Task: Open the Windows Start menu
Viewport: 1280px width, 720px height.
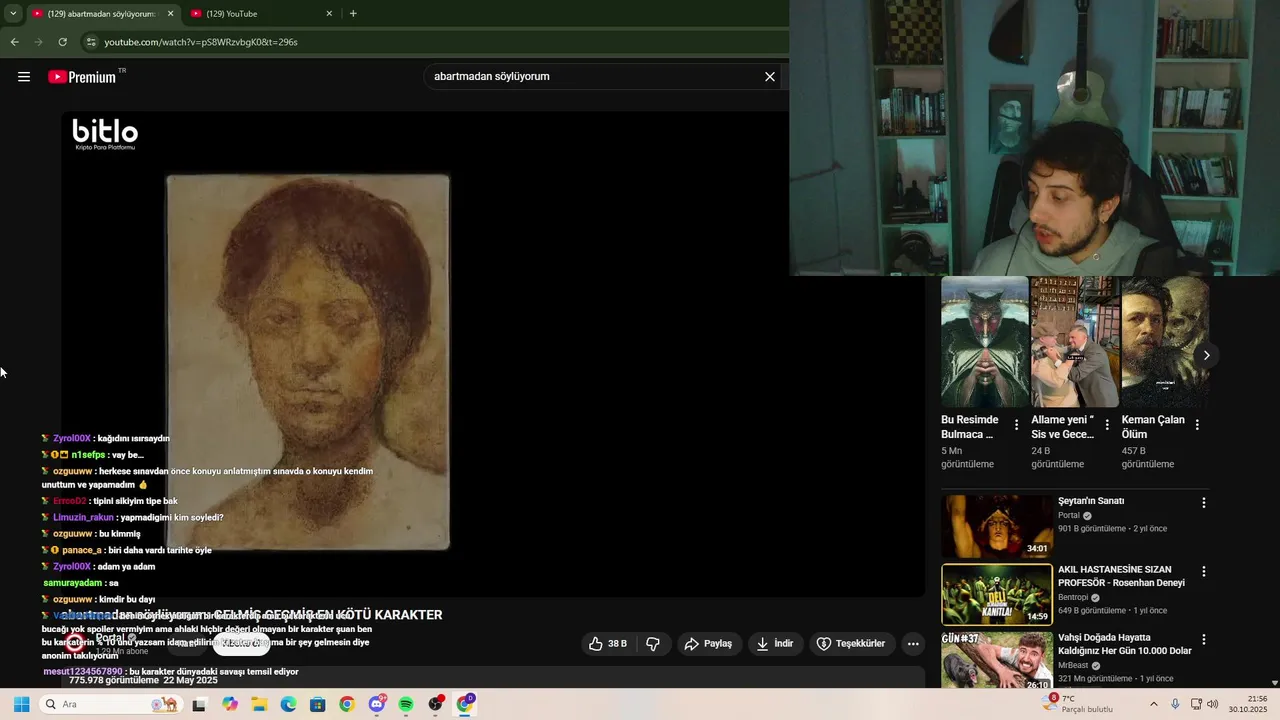Action: pyautogui.click(x=21, y=705)
